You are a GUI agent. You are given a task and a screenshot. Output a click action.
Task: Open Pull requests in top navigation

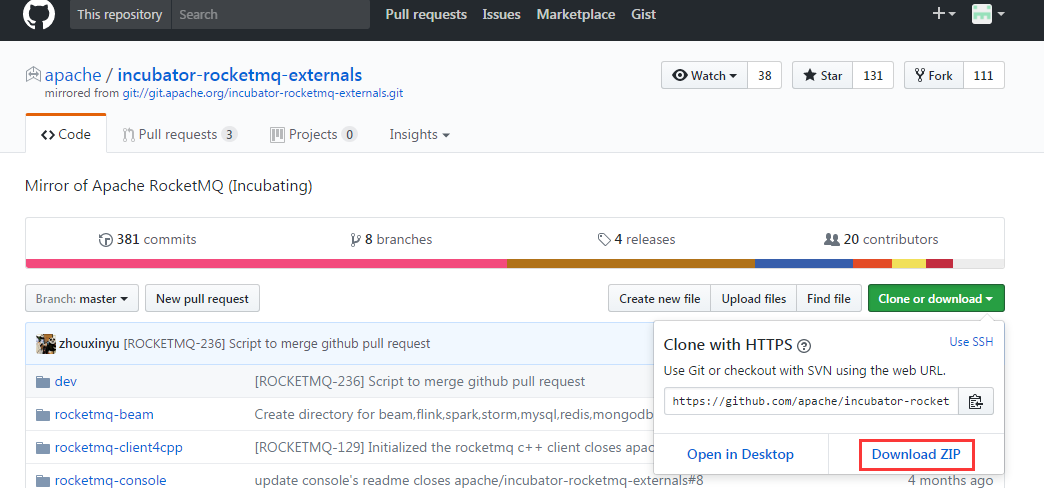[426, 14]
